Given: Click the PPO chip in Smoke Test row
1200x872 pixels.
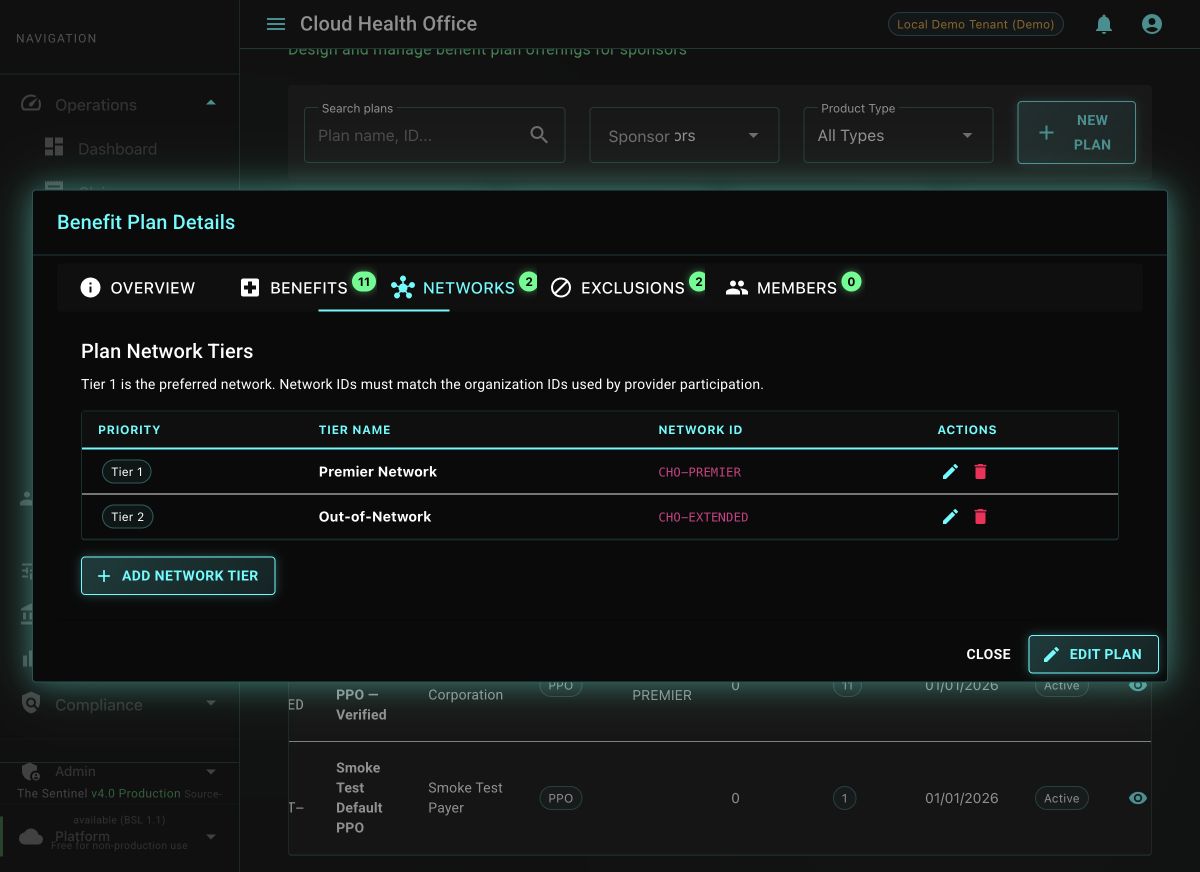Looking at the screenshot, I should [561, 798].
